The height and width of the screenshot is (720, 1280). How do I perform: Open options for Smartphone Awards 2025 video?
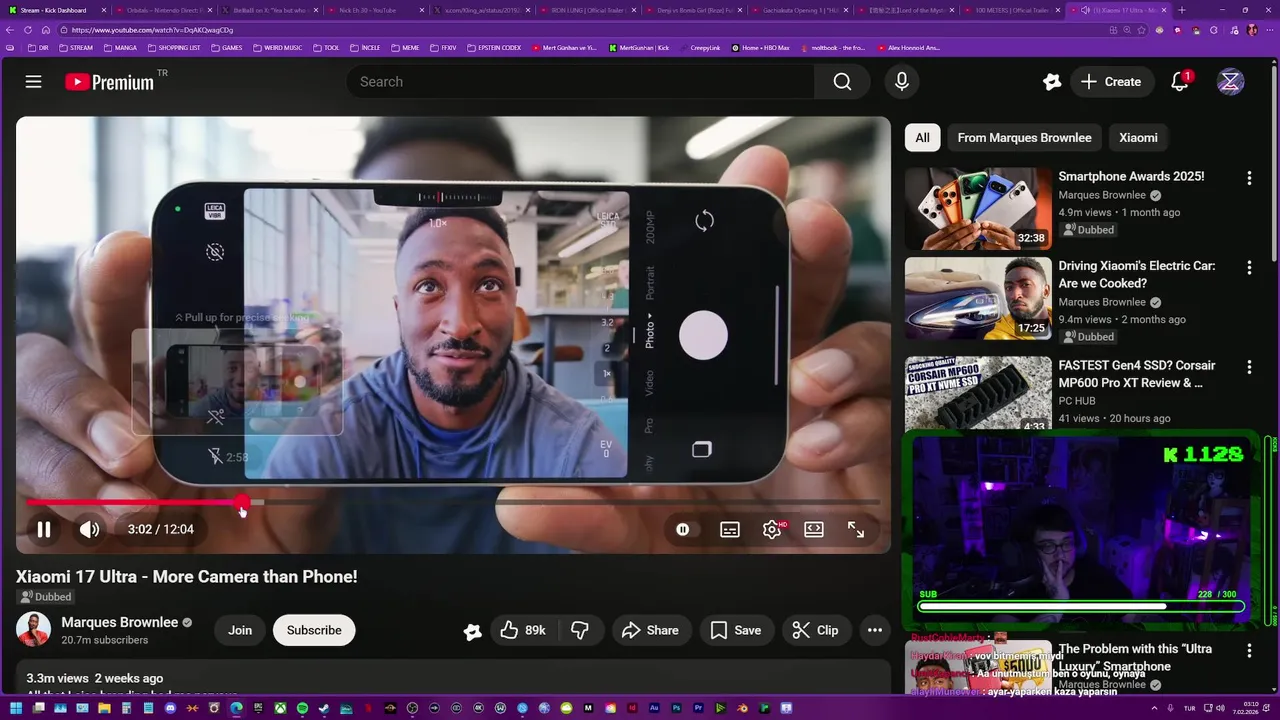1249,178
